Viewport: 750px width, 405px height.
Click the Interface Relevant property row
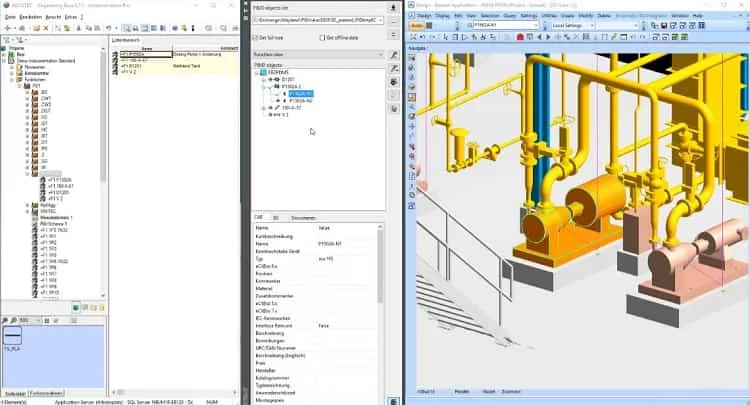[317, 326]
